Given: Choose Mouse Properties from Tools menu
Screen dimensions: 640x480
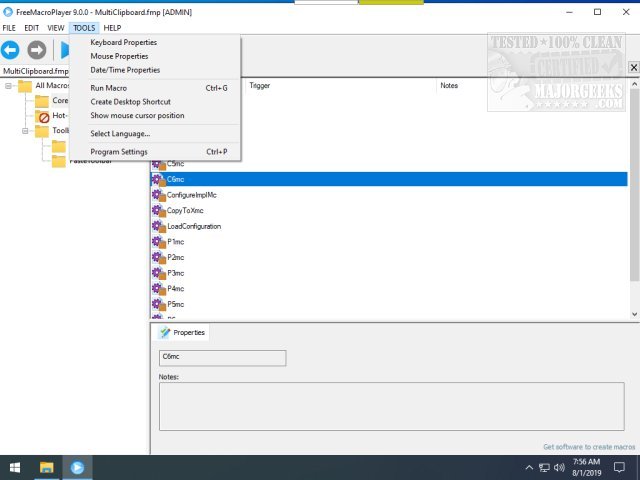Looking at the screenshot, I should pos(155,56).
